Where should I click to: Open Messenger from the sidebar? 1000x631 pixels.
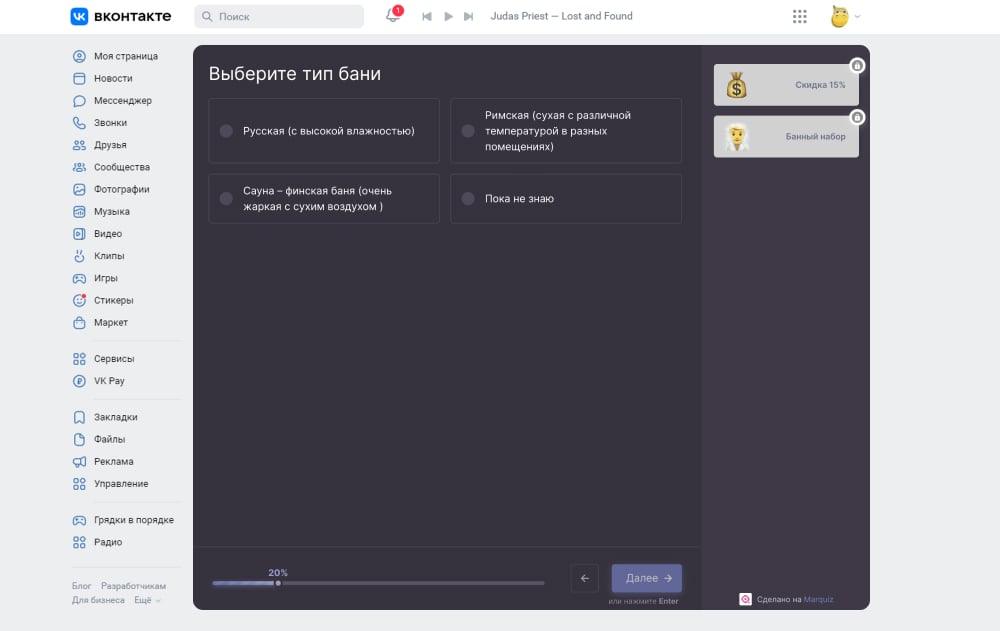122,101
